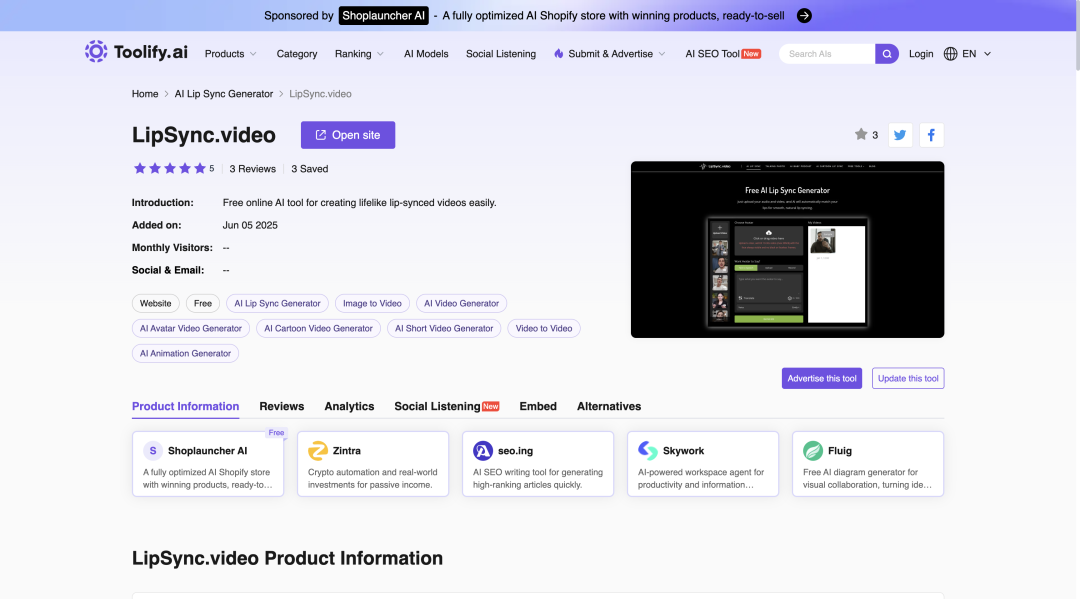Viewport: 1080px width, 599px height.
Task: Open AI Models menu item
Action: point(426,54)
